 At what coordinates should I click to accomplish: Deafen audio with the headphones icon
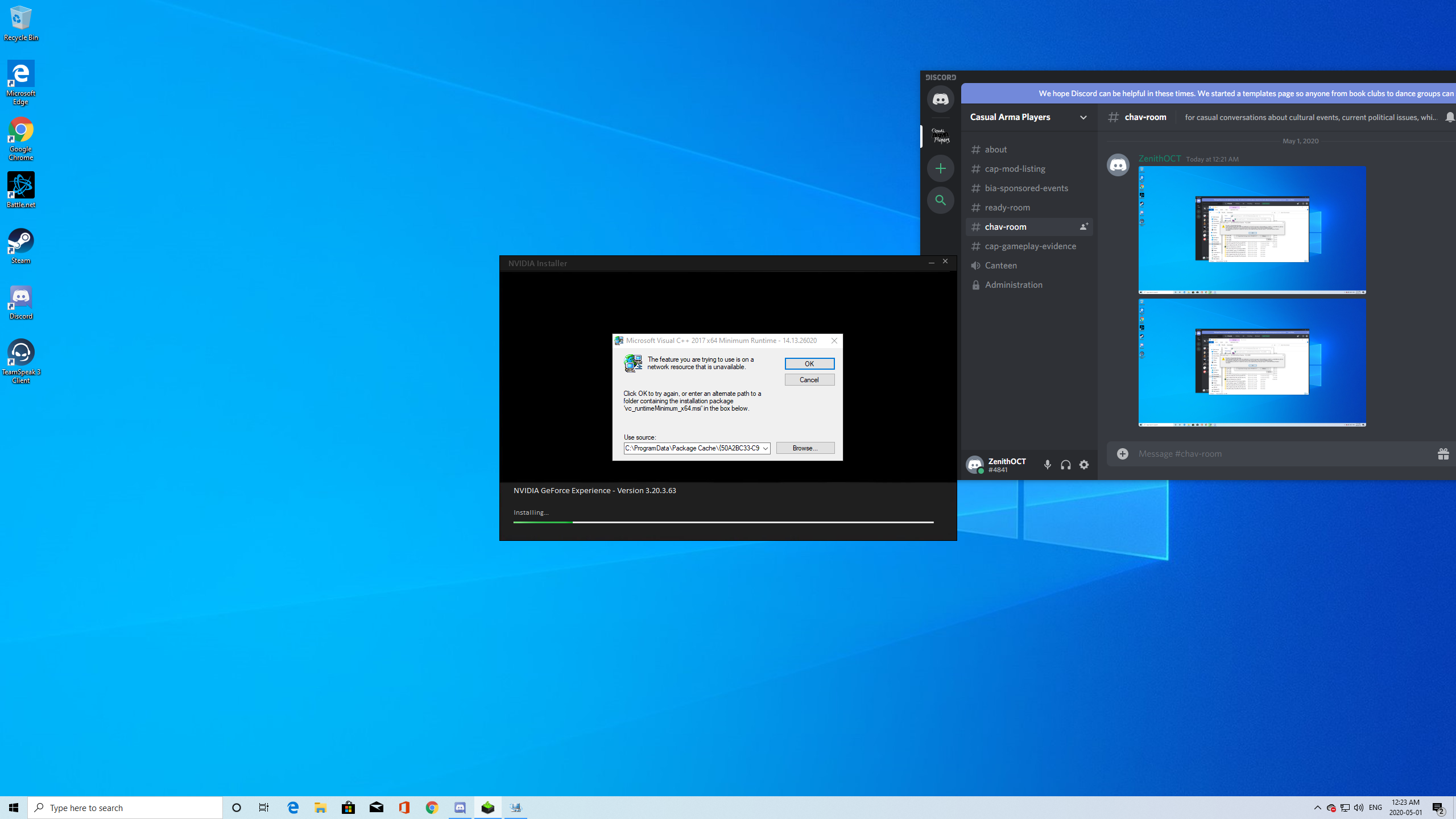[x=1065, y=465]
